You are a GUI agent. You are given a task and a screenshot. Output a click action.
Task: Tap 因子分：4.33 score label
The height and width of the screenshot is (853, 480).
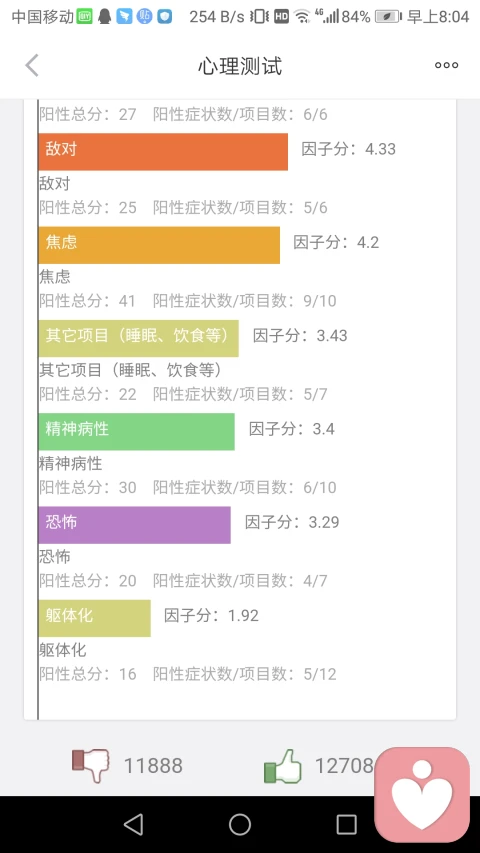coord(349,149)
